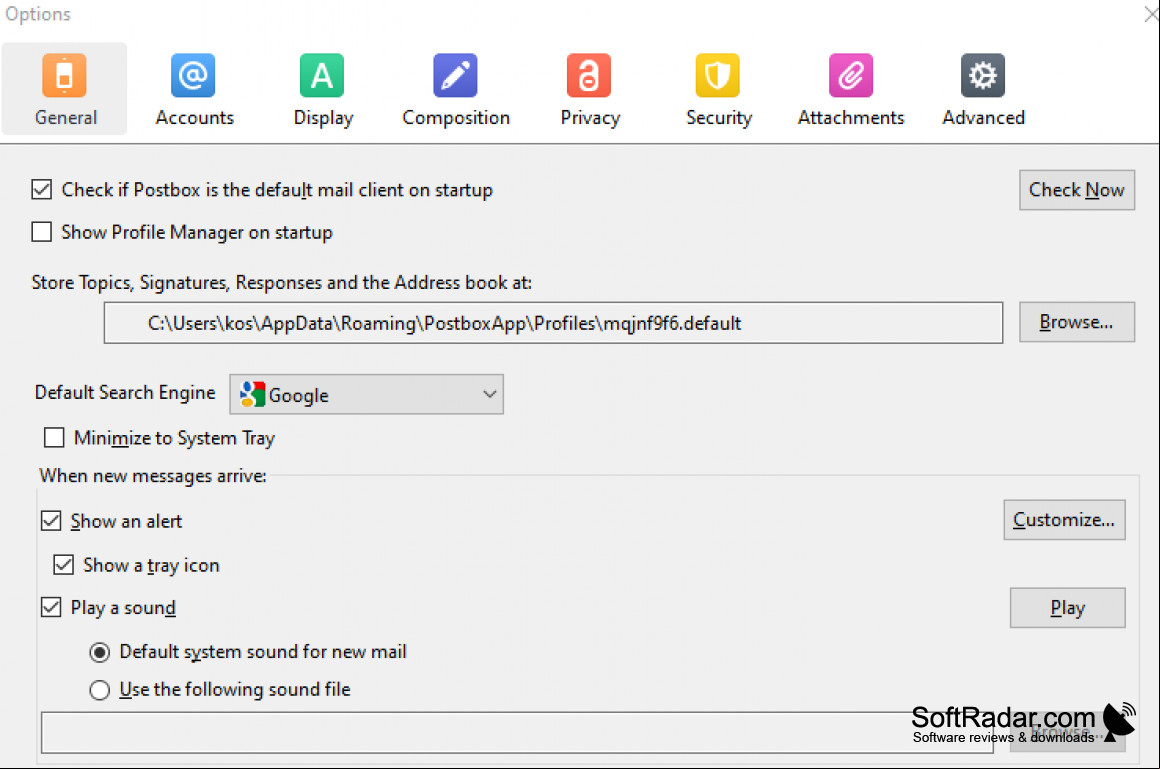Click Play to preview the sound
The height and width of the screenshot is (769, 1160).
tap(1068, 608)
